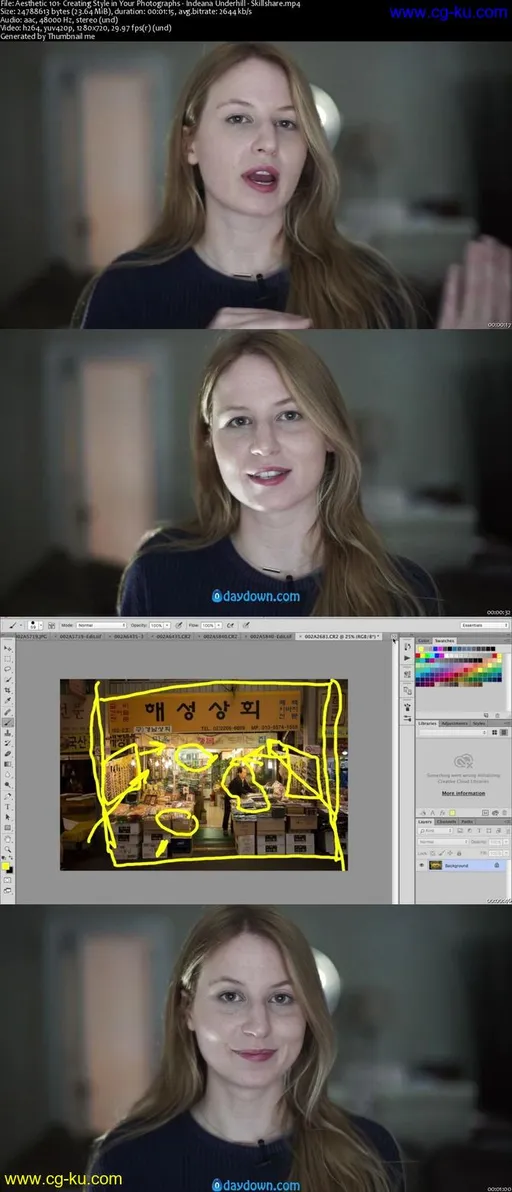This screenshot has height=1192, width=512.
Task: Open the brush Mode dropdown set to Normal
Action: pos(100,625)
